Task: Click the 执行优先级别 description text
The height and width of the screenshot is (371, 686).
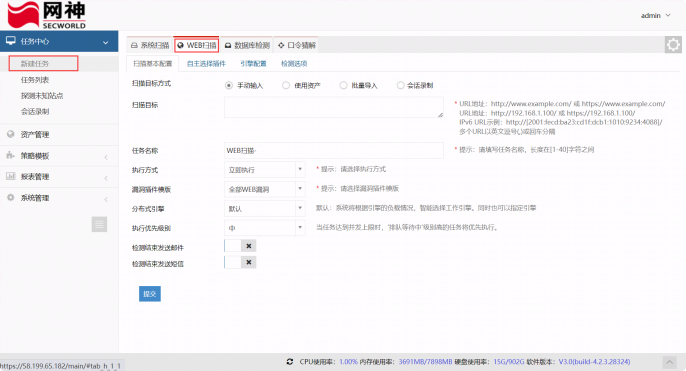Action: coord(407,227)
